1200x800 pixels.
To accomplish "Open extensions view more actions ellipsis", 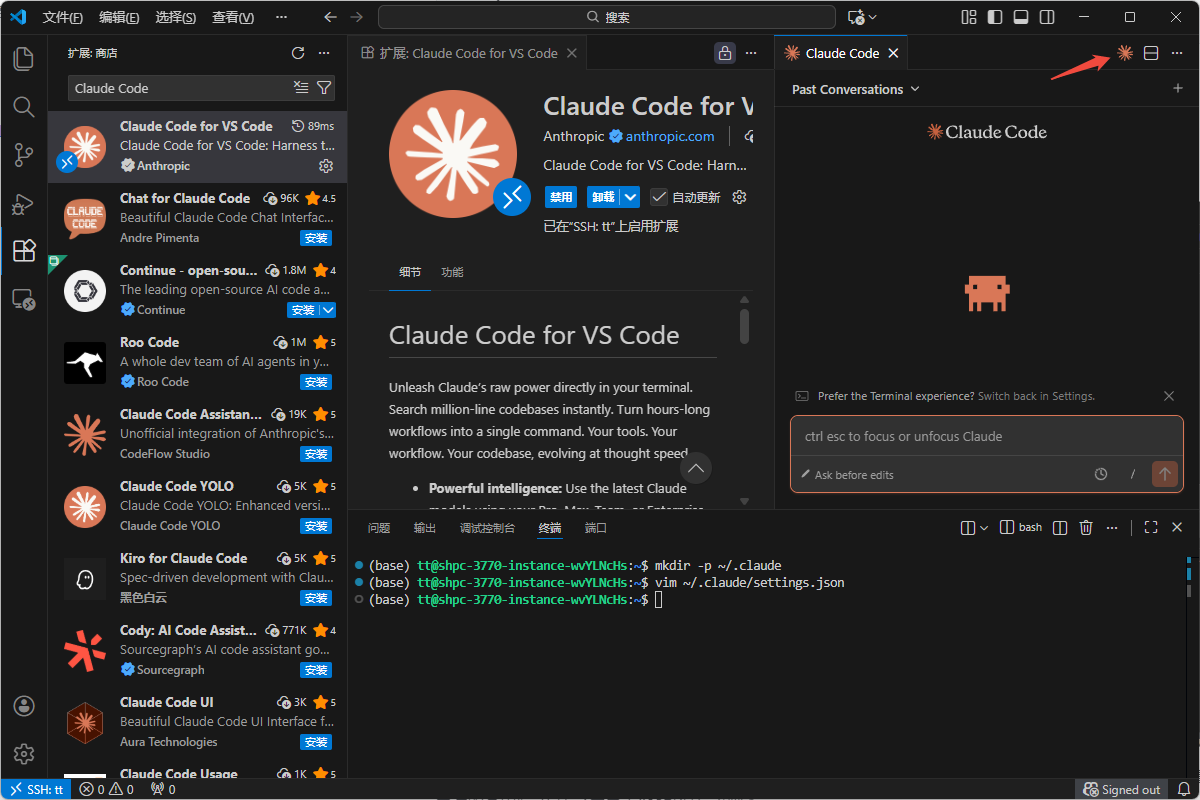I will (323, 53).
